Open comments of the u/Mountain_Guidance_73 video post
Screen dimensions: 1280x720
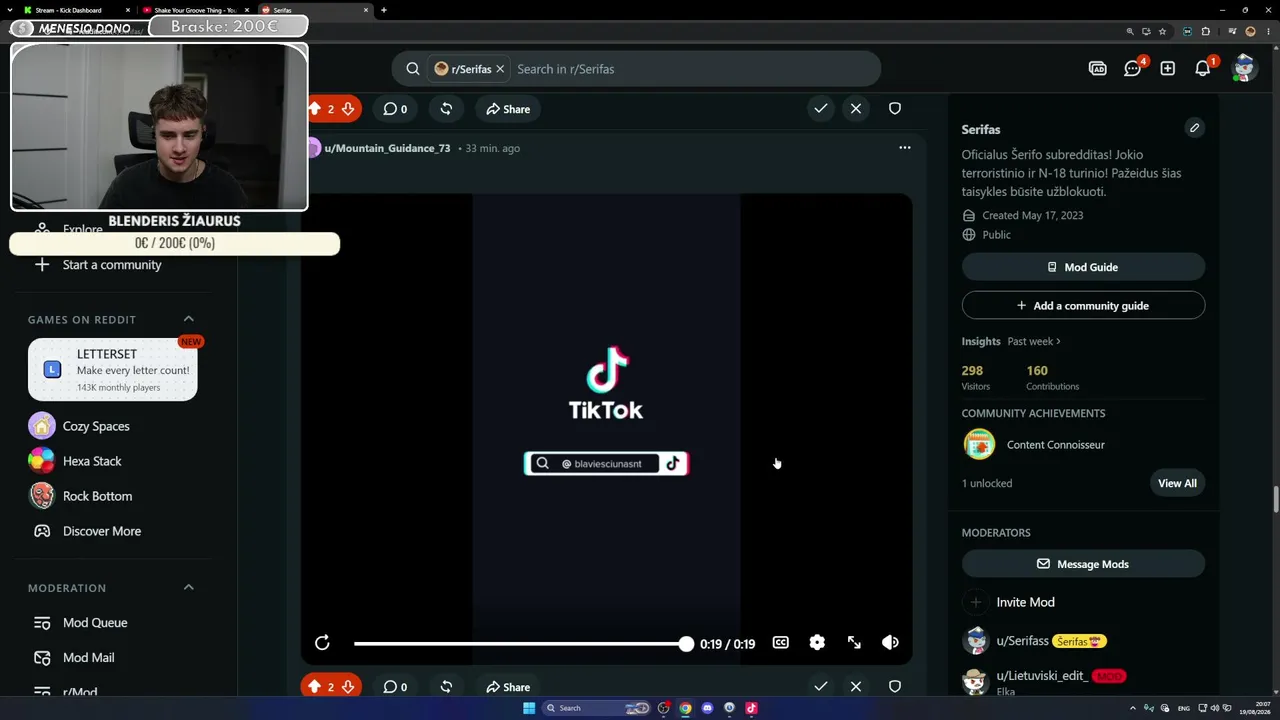coord(395,687)
